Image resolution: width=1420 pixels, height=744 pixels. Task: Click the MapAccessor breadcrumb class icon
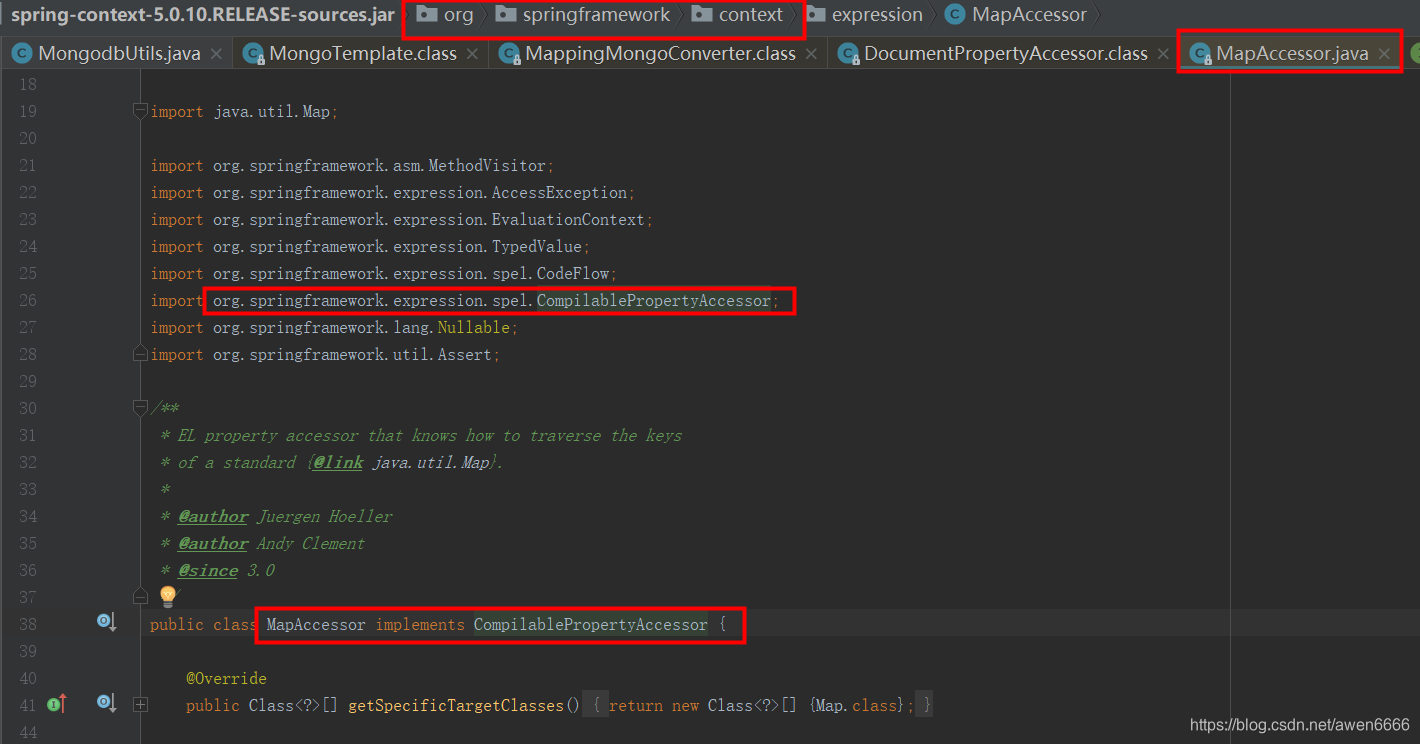click(955, 15)
